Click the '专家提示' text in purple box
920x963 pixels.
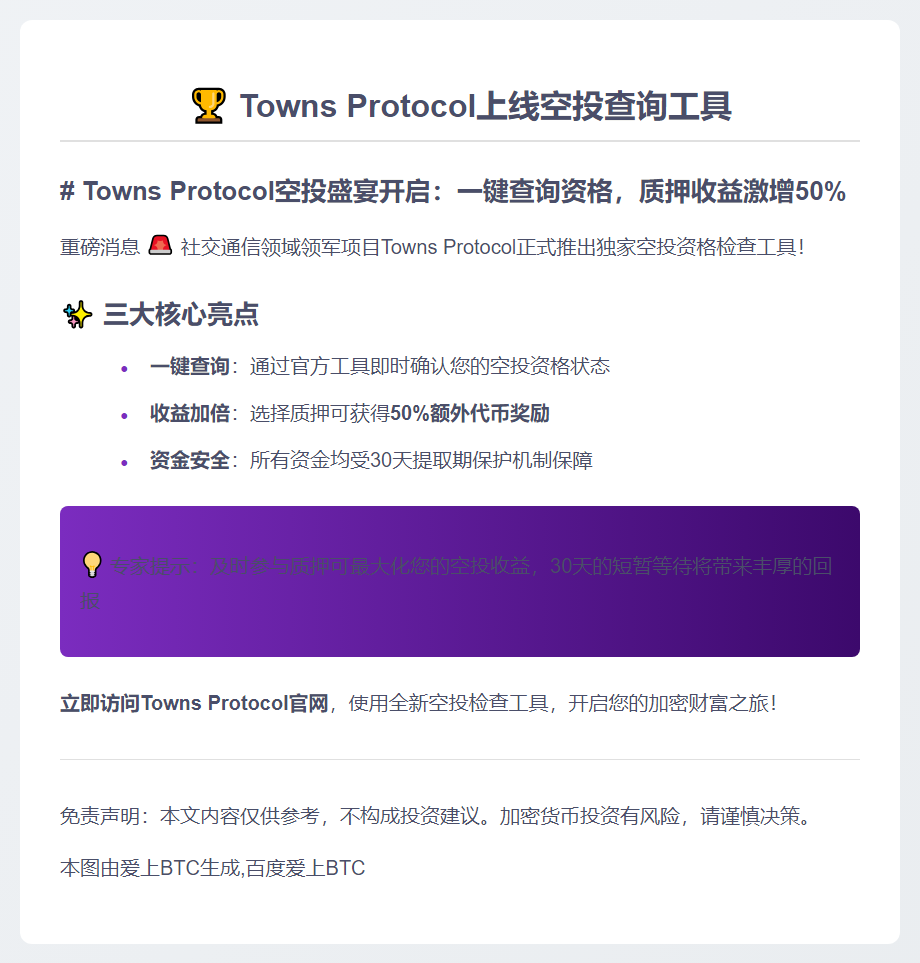[x=150, y=566]
